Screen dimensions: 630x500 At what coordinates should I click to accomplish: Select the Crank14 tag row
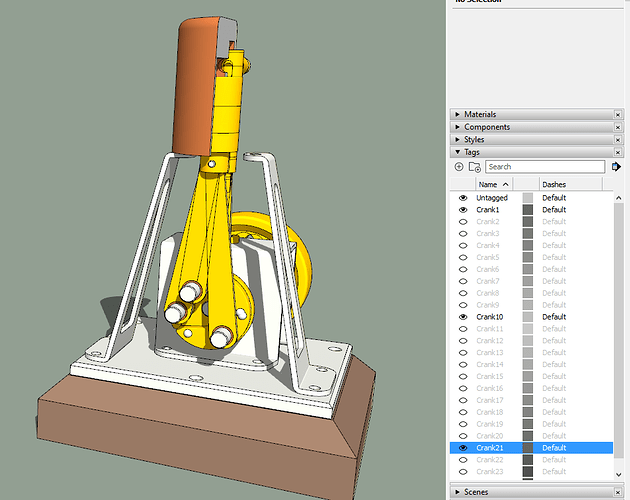click(490, 365)
